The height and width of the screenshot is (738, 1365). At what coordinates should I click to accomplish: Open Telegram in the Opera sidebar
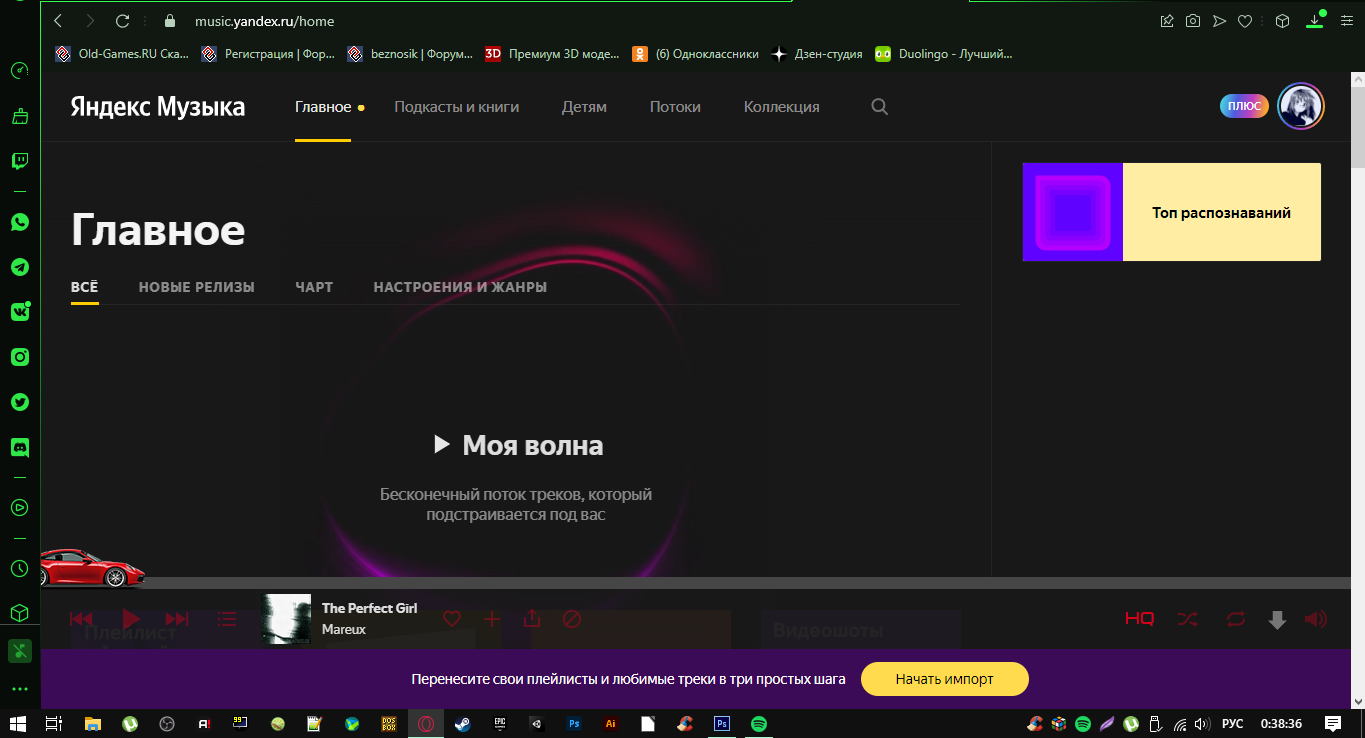[x=20, y=267]
